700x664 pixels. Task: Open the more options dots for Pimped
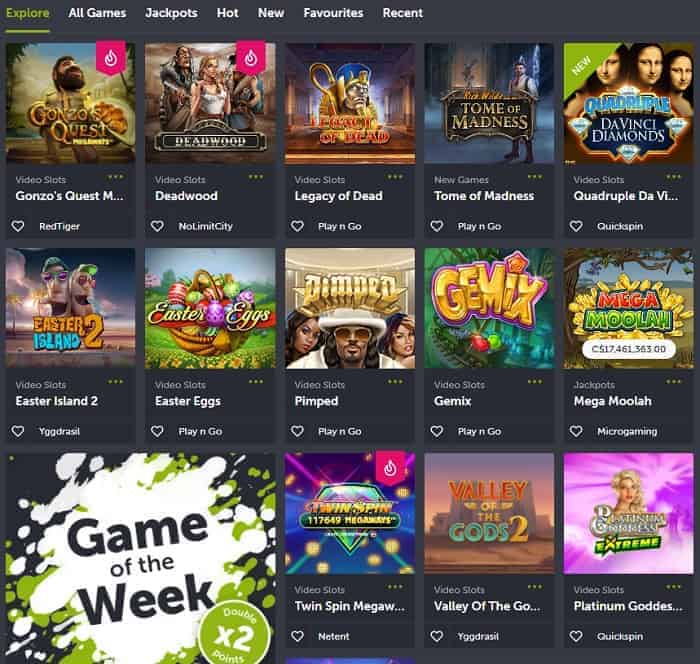tap(395, 382)
